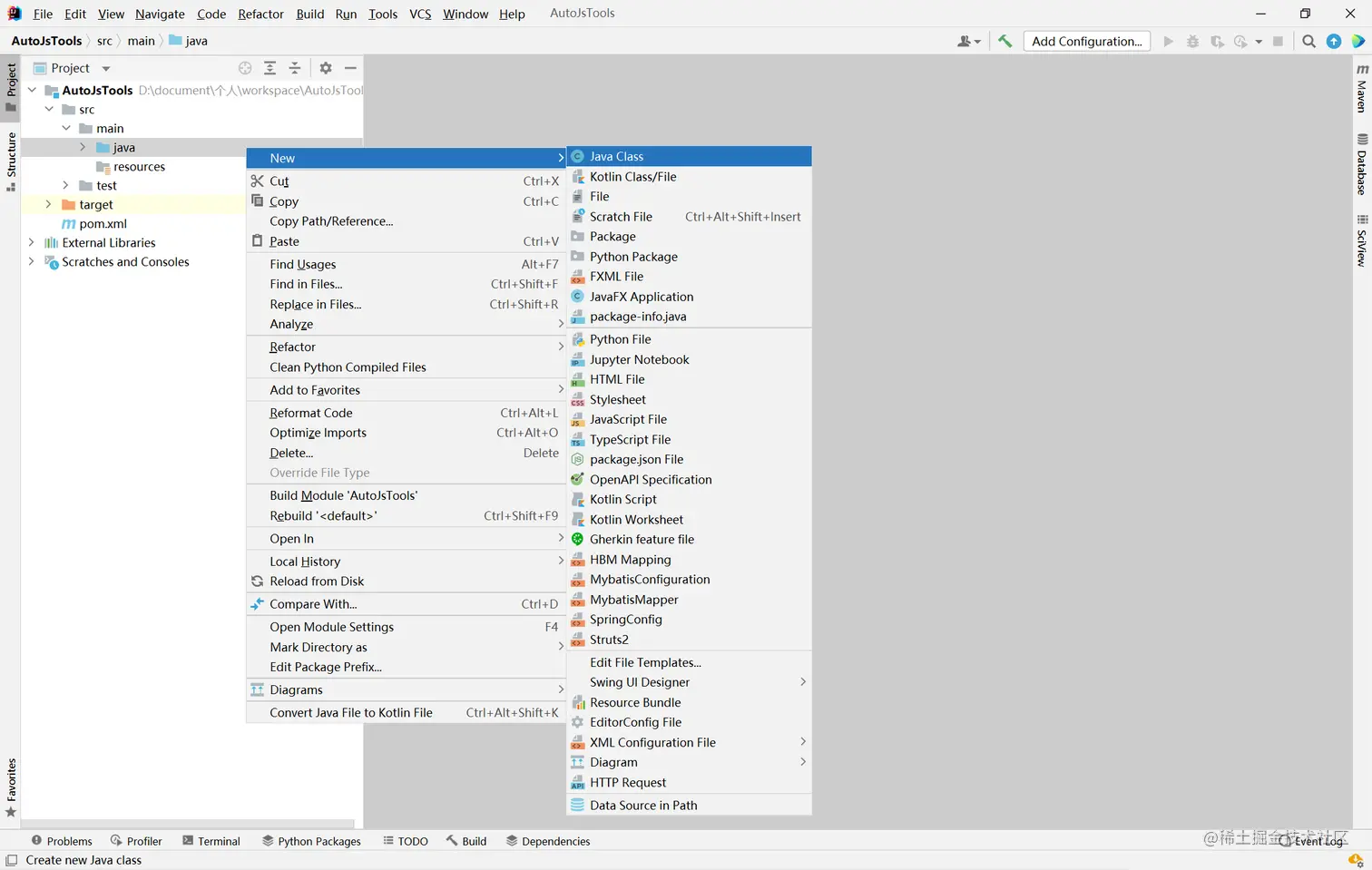Open the Terminal tool tab
The image size is (1372, 870).
pyautogui.click(x=211, y=841)
